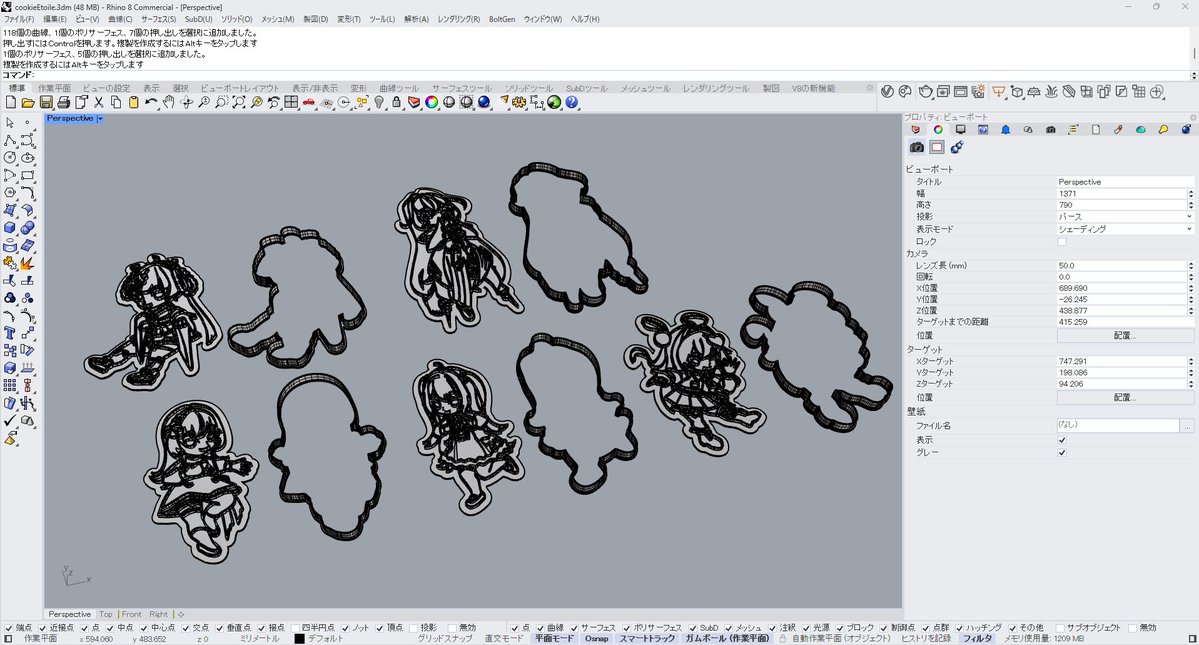Click the X位置 camera position stepper
1199x645 pixels.
pos(1191,288)
